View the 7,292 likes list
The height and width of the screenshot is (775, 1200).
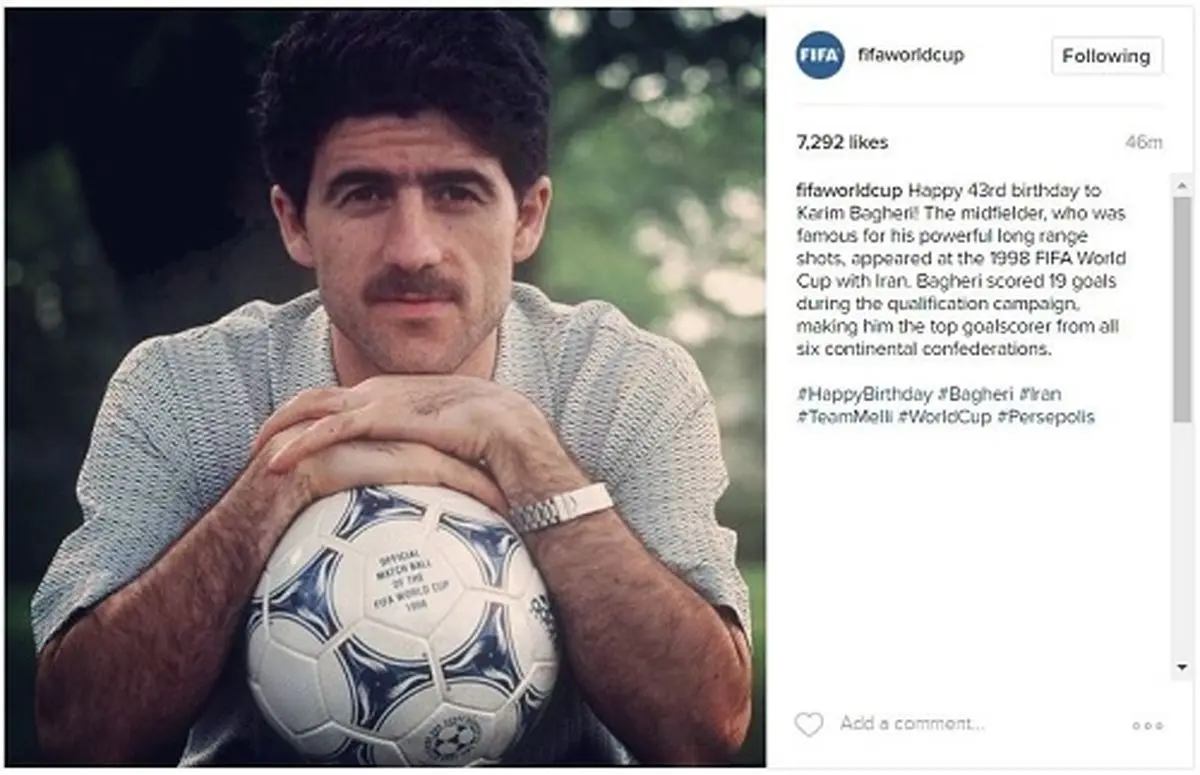pyautogui.click(x=842, y=143)
